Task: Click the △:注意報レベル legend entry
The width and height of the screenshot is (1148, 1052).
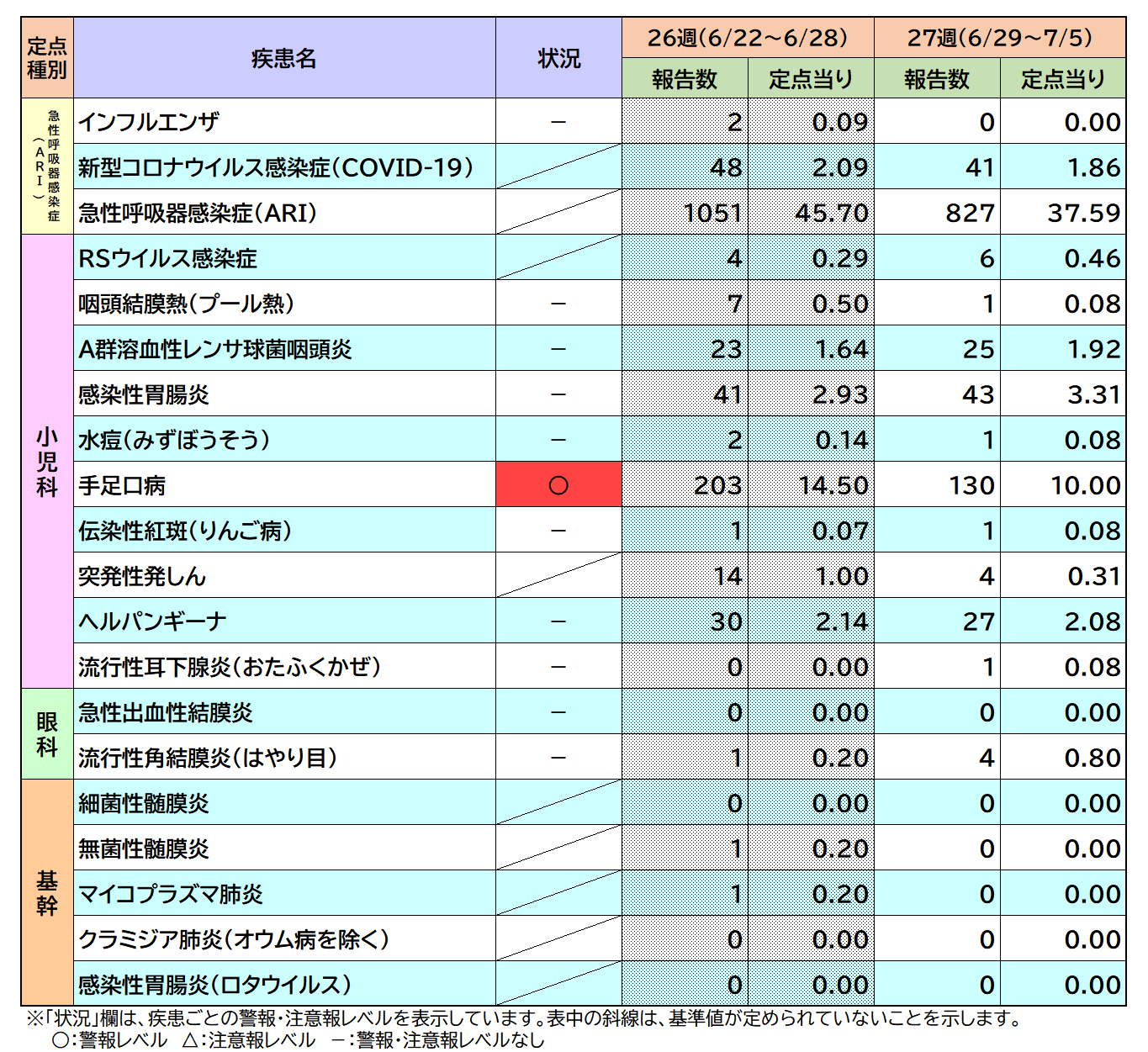Action: tap(248, 1040)
